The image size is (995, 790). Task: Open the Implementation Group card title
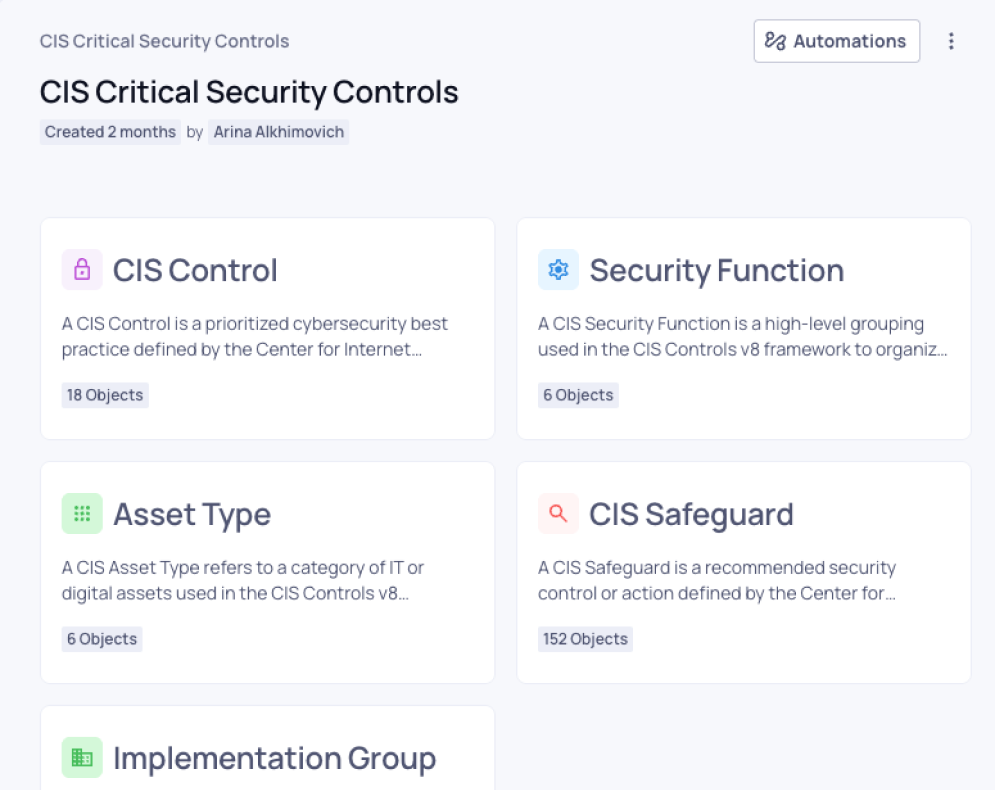tap(274, 758)
